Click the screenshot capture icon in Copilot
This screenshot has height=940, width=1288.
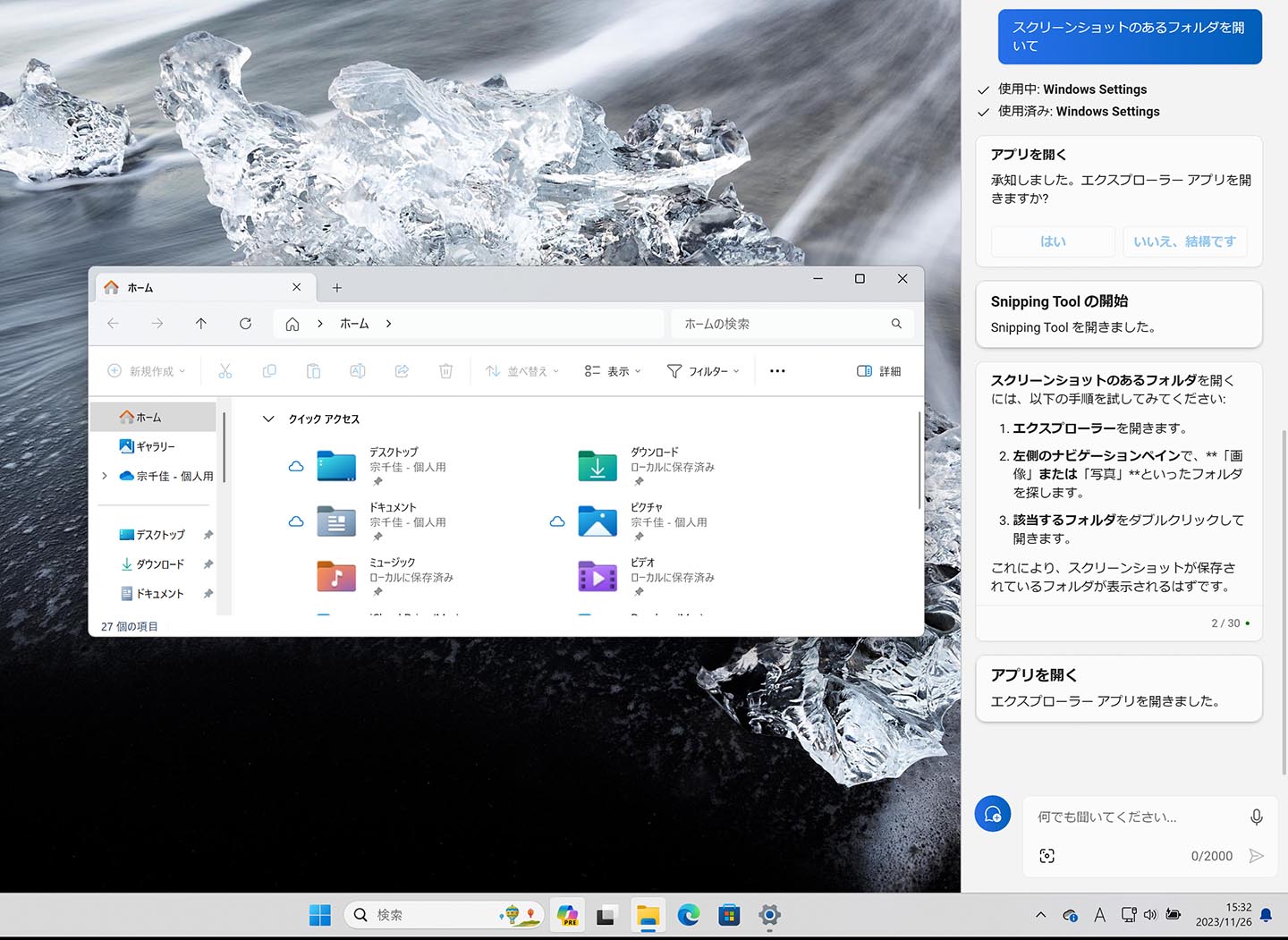pyautogui.click(x=1047, y=856)
